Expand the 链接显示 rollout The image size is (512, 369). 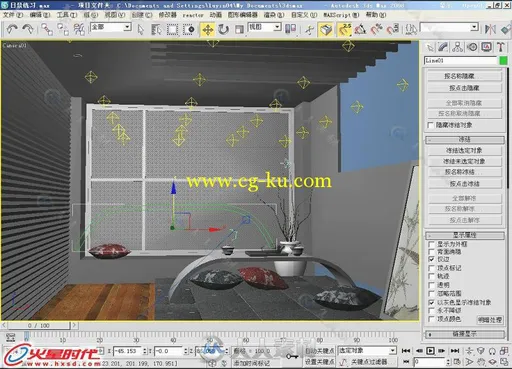[464, 334]
